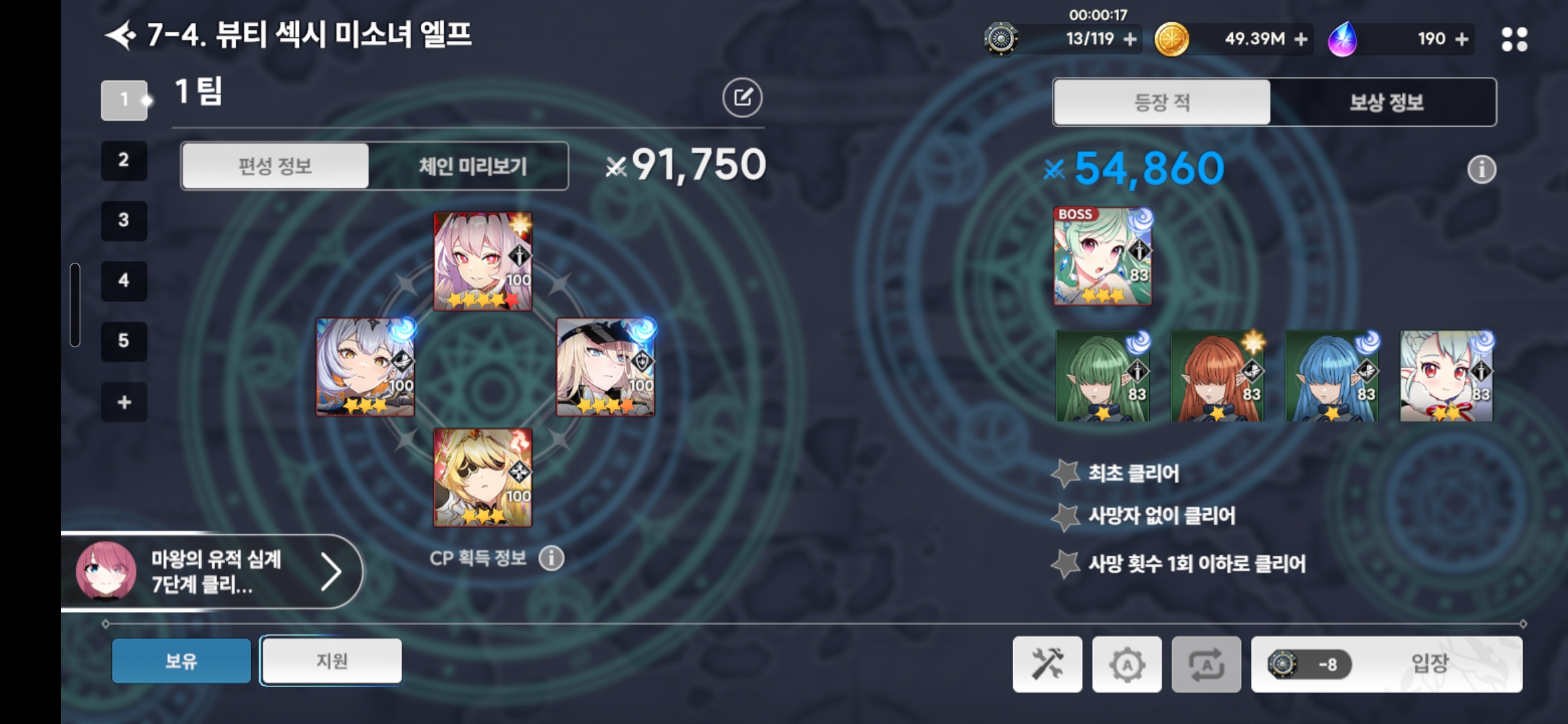The height and width of the screenshot is (724, 1568).
Task: Select the 체인 미리보기 tab
Action: 472,166
